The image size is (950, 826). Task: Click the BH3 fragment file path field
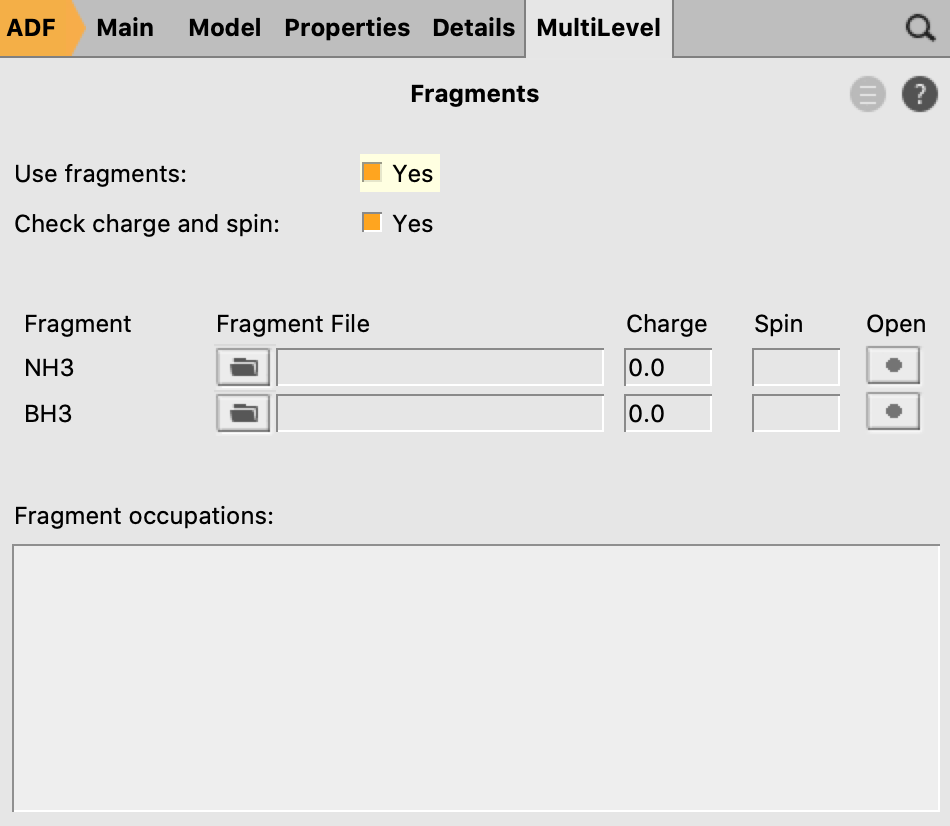(x=440, y=413)
